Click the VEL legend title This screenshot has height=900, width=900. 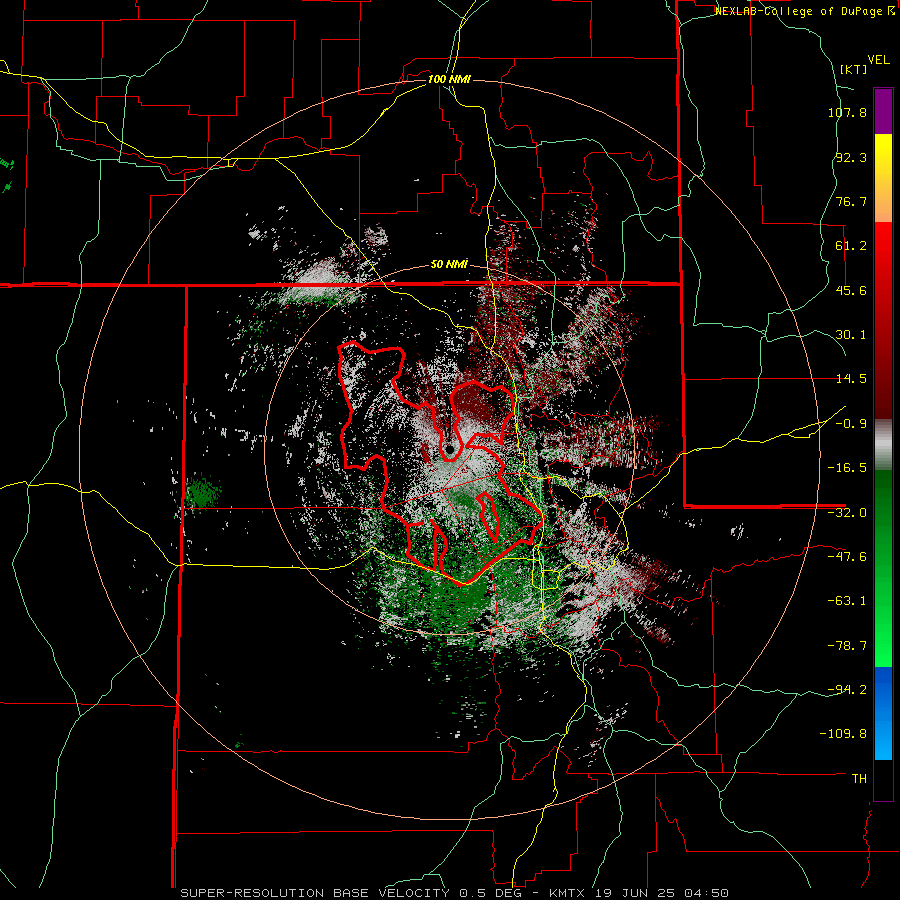878,60
